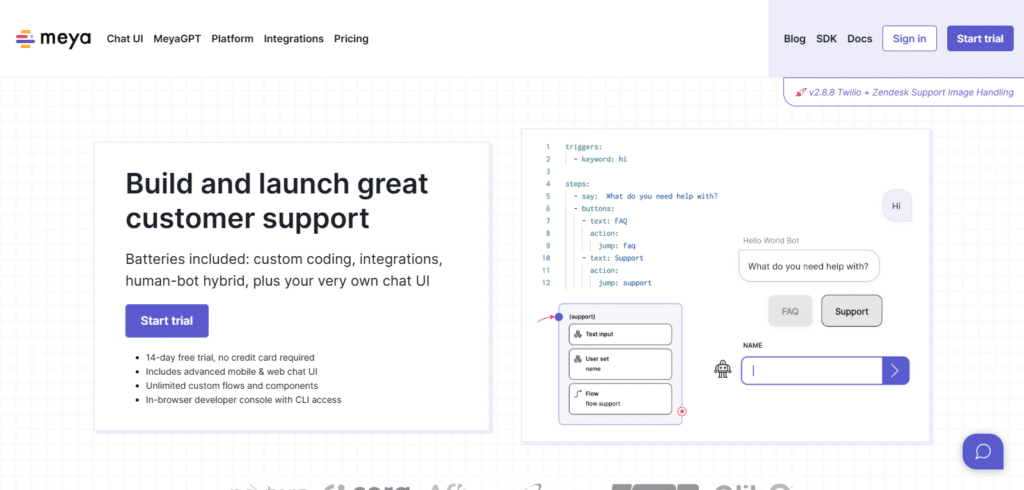Open the MeyaGPT menu item

pyautogui.click(x=177, y=39)
